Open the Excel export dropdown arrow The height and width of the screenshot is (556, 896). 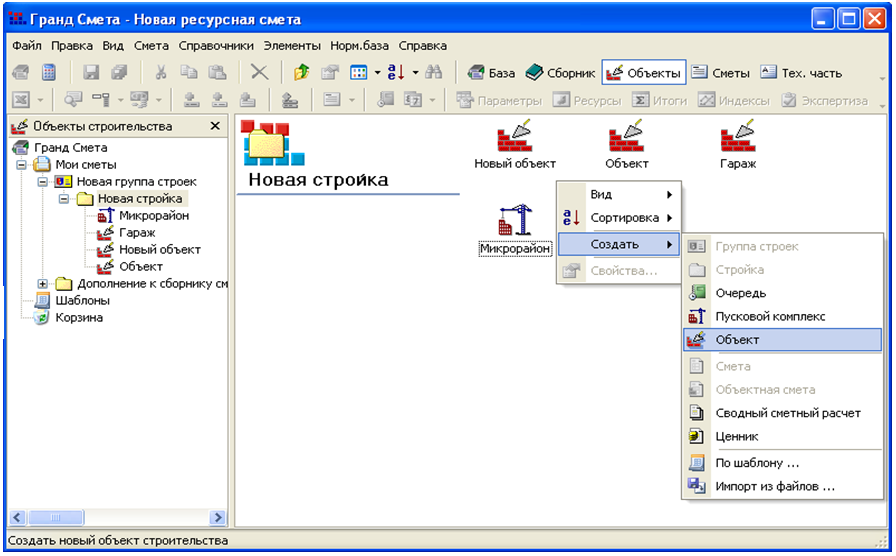click(40, 101)
